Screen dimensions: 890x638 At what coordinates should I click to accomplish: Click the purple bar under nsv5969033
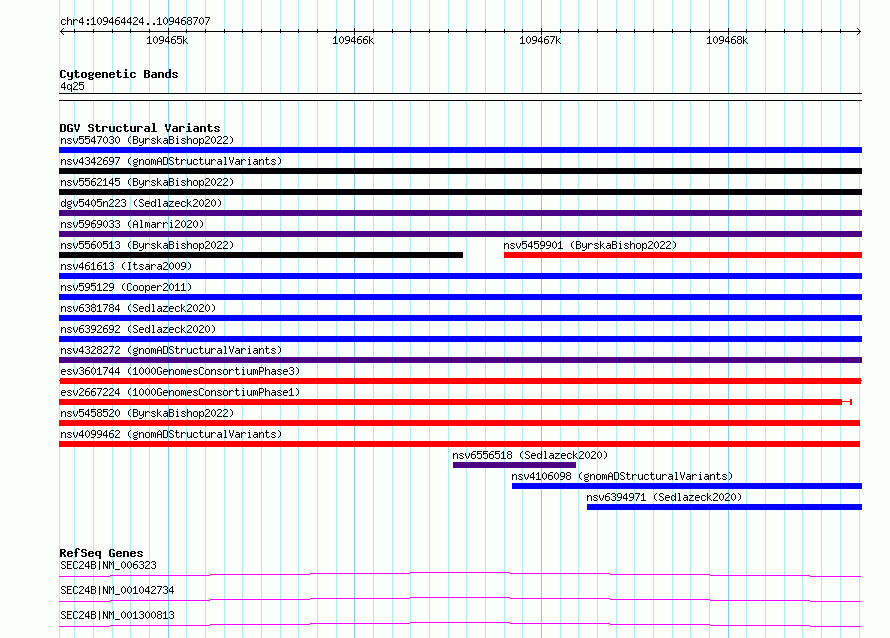[460, 234]
